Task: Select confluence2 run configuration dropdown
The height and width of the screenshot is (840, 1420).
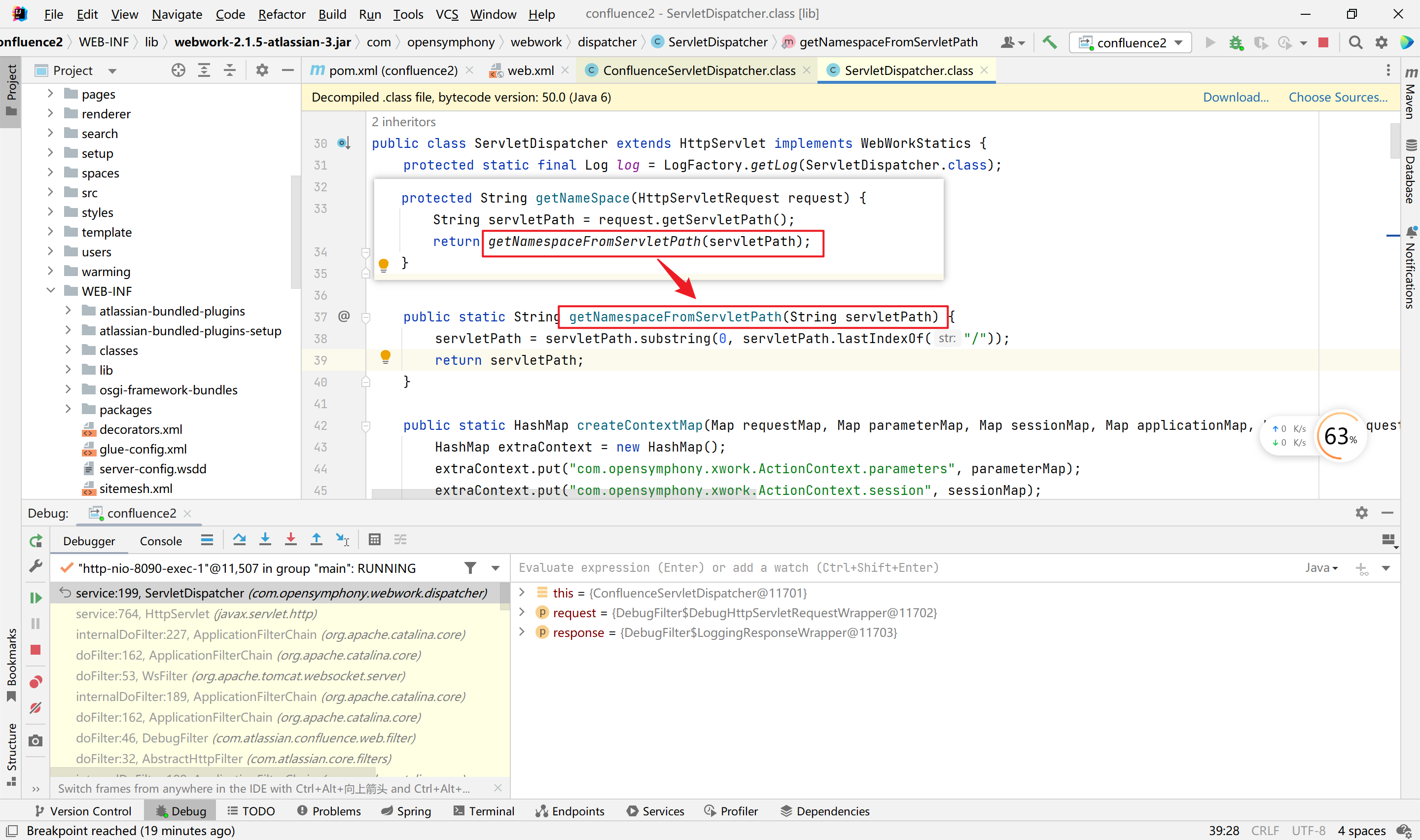Action: coord(1131,42)
